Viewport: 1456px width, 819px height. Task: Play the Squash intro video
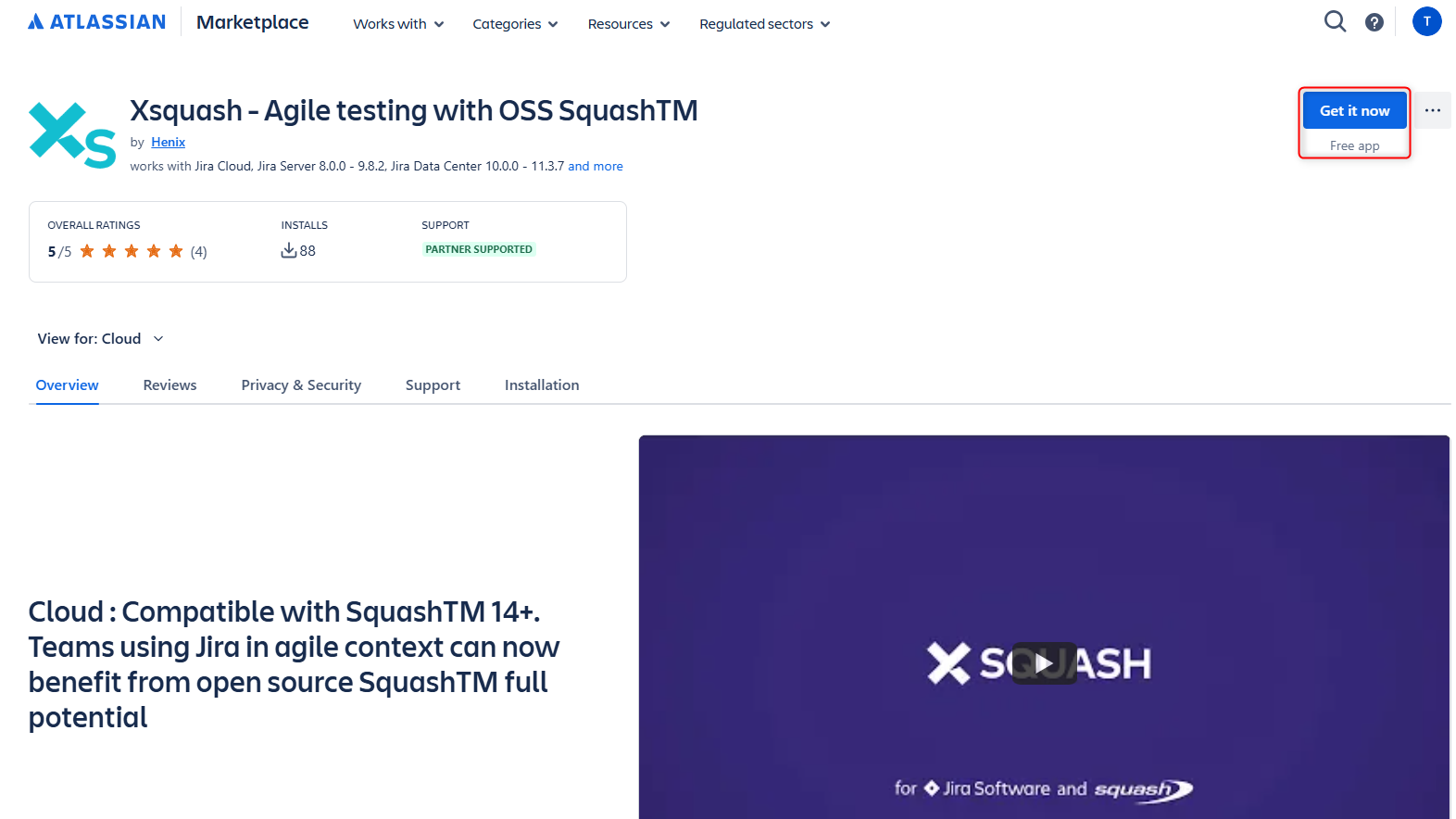click(x=1044, y=663)
